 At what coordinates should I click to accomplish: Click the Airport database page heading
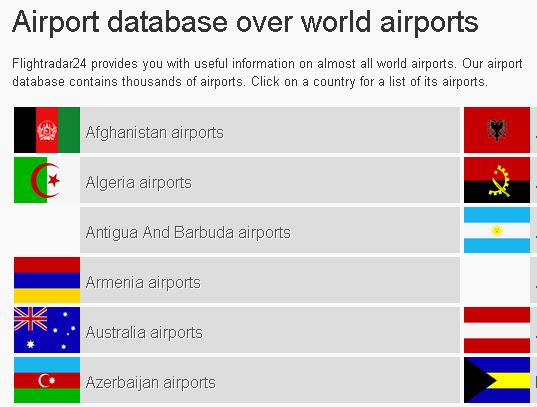pyautogui.click(x=245, y=22)
